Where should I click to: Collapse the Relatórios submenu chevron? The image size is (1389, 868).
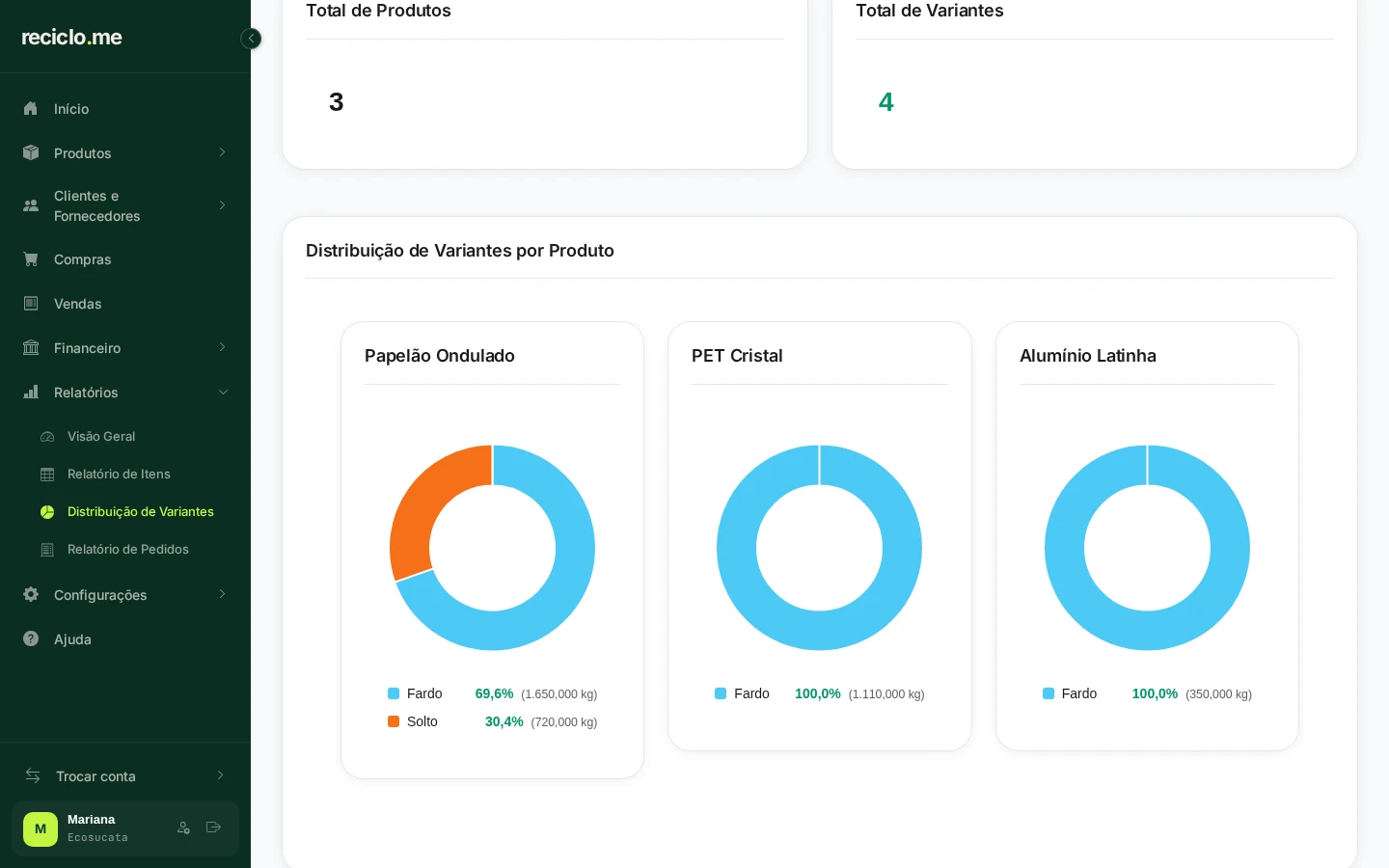click(223, 392)
